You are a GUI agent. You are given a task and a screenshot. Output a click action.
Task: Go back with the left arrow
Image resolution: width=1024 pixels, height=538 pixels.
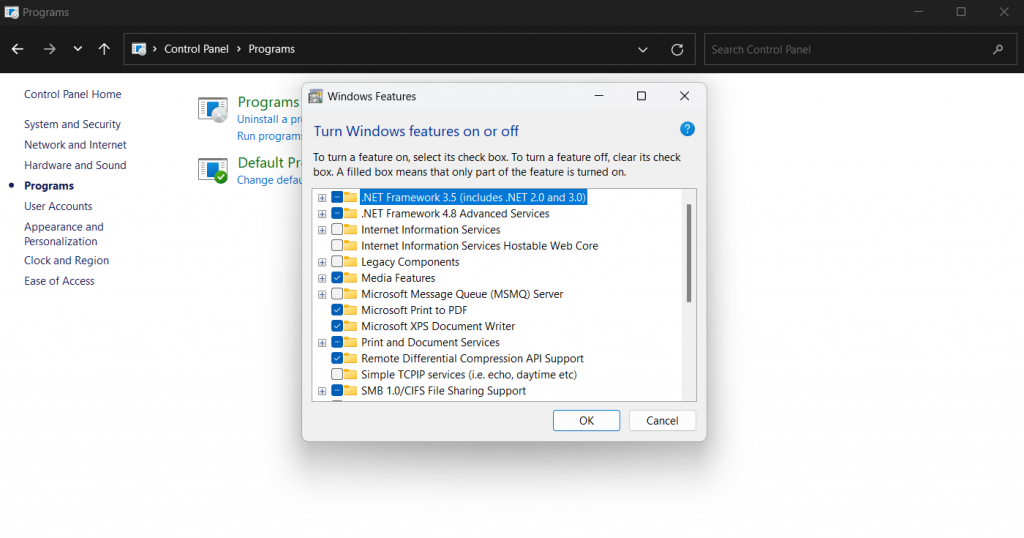(x=18, y=49)
